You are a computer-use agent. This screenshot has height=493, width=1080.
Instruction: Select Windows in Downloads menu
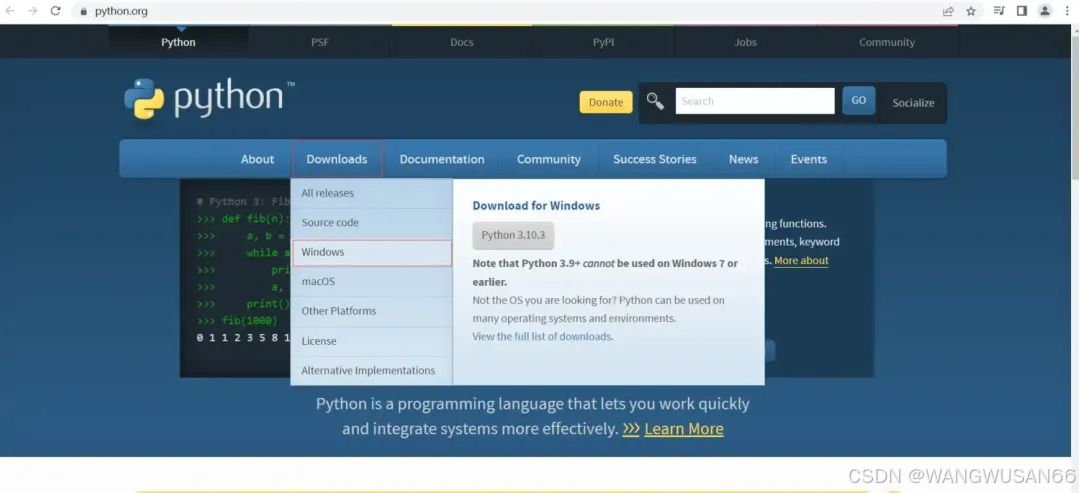[x=371, y=253]
